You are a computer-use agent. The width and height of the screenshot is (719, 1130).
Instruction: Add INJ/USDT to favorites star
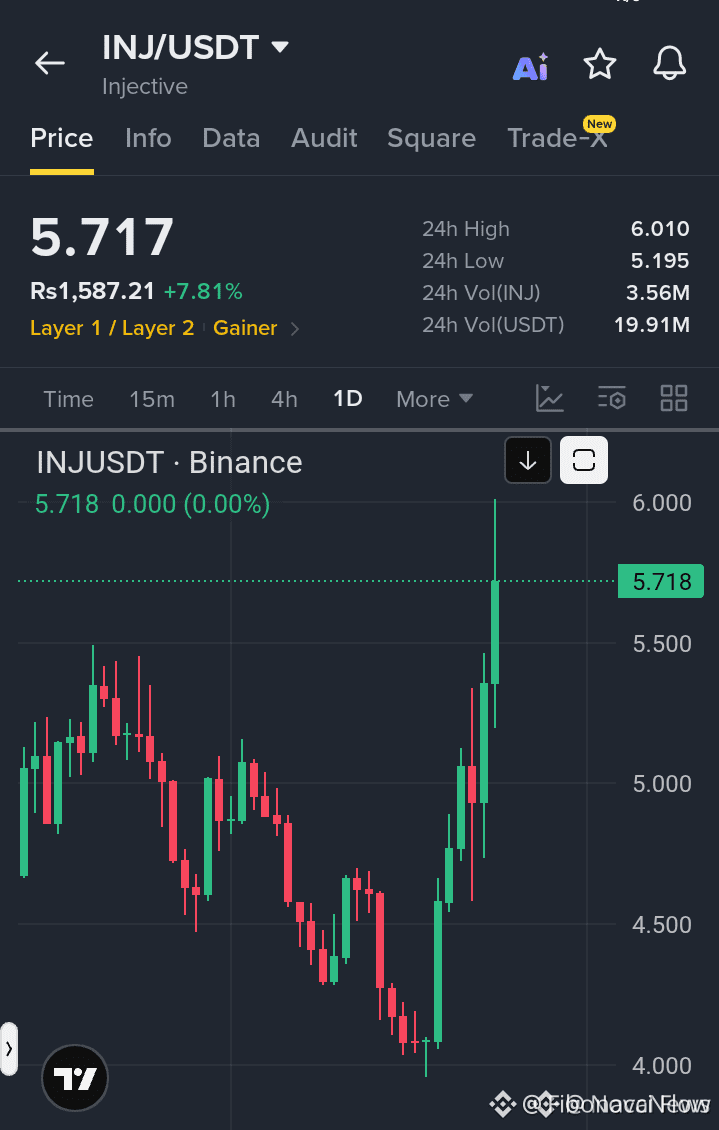point(599,64)
